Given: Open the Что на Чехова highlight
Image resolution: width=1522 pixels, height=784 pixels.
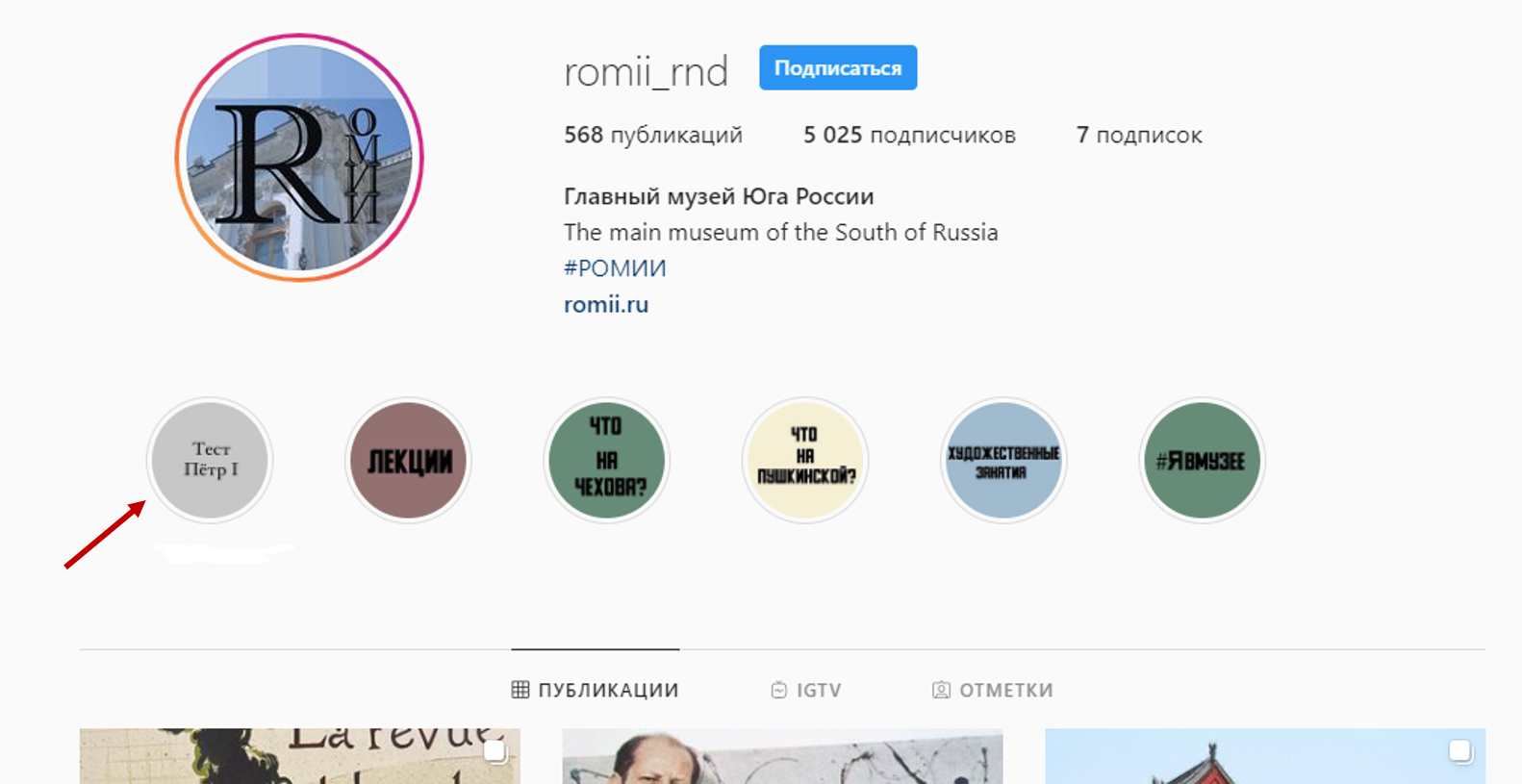Looking at the screenshot, I should click(x=606, y=461).
